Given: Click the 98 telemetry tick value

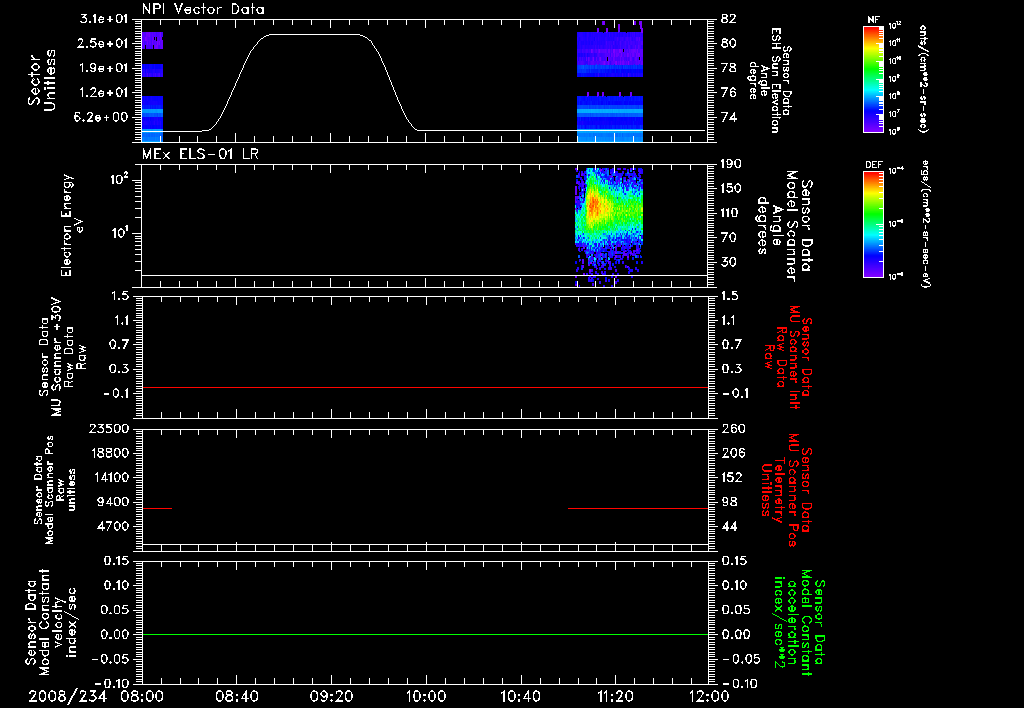Looking at the screenshot, I should 729,502.
